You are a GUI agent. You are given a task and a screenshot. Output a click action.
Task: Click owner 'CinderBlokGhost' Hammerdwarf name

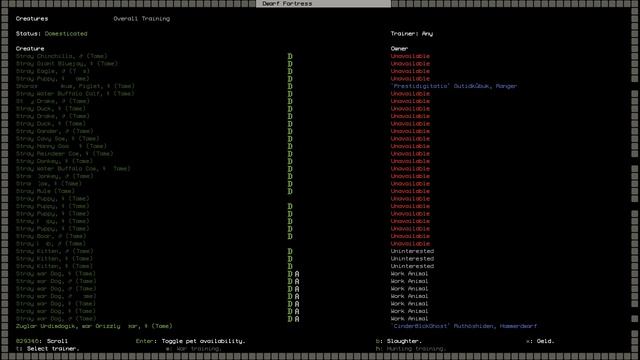click(464, 326)
